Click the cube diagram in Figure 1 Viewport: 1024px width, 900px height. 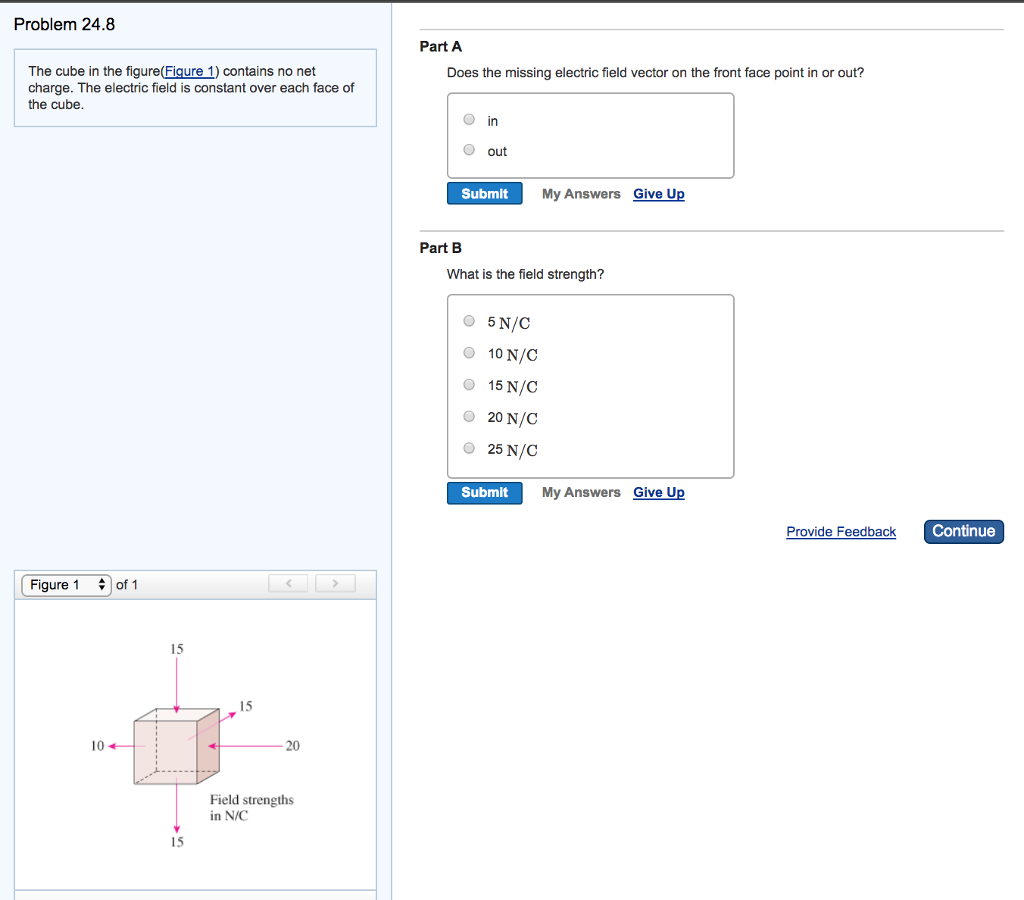pyautogui.click(x=176, y=745)
